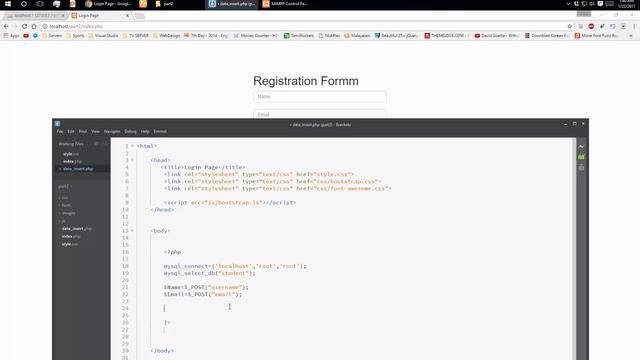Collapse the html tag fold on line 1
The height and width of the screenshot is (360, 640).
[x=132, y=146]
